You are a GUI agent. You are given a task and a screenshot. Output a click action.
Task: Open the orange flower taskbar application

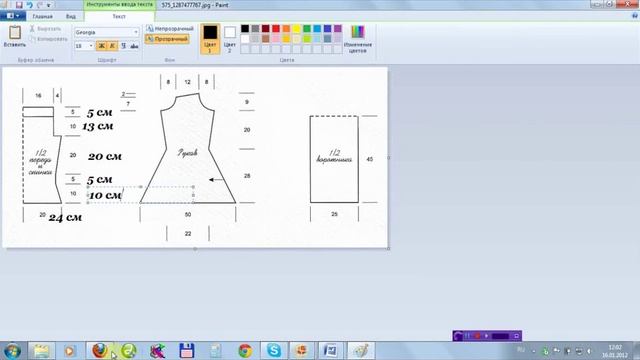point(302,351)
